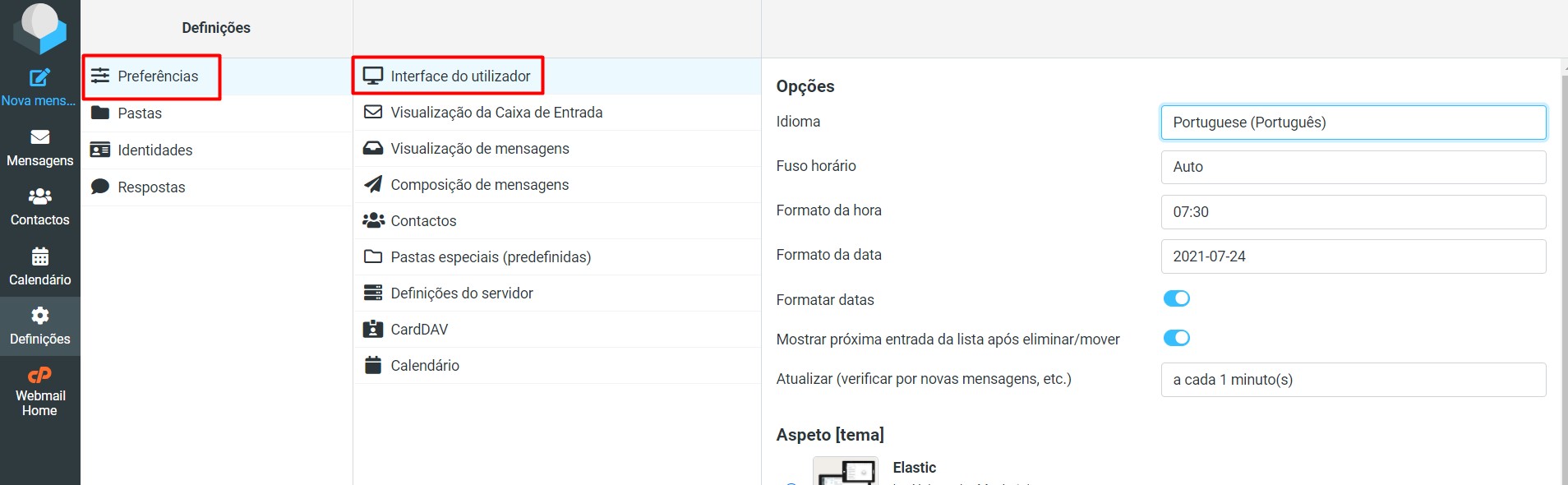Open Calendário preferences in the list
The height and width of the screenshot is (485, 1568).
point(557,366)
